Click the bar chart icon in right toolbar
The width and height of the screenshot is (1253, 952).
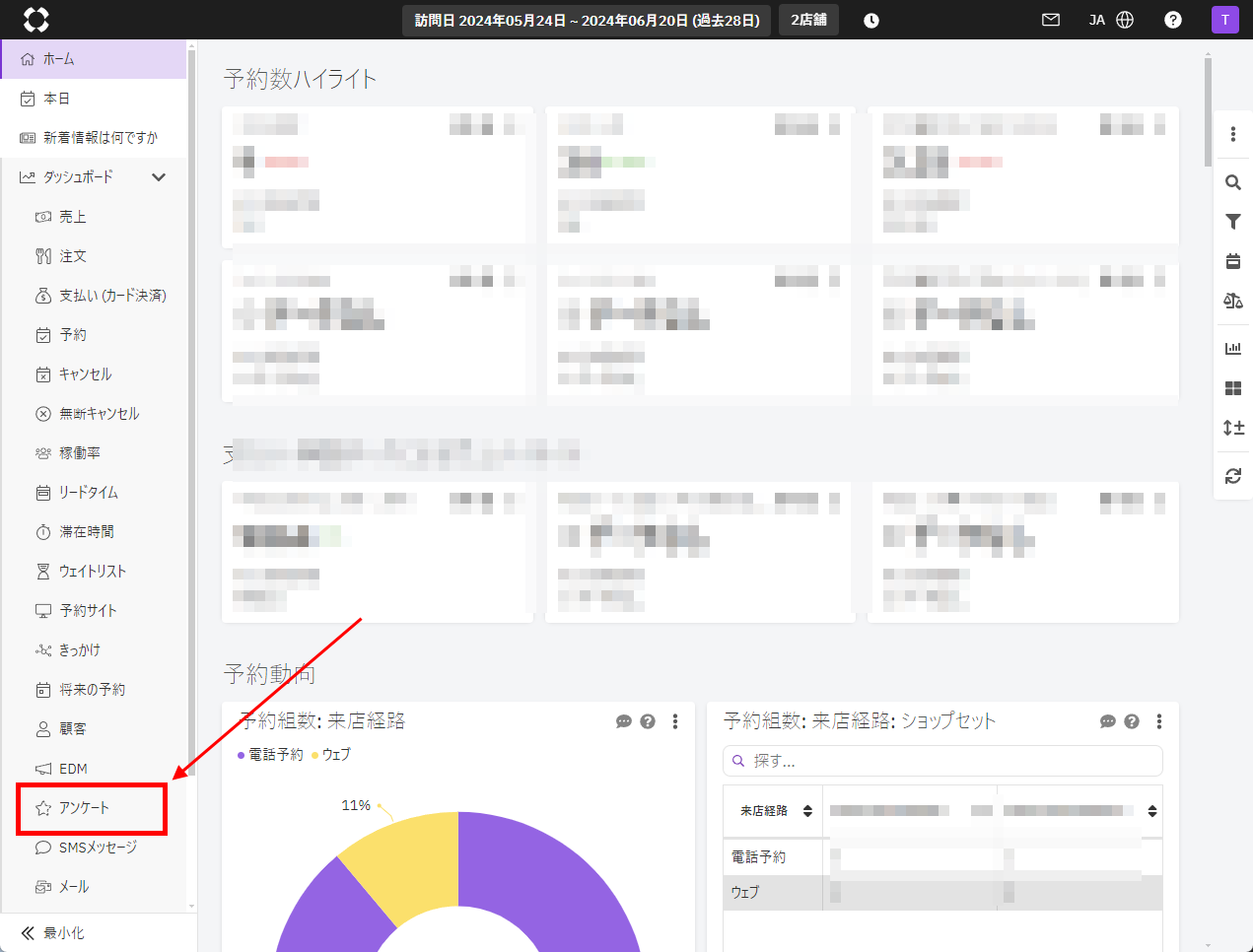point(1233,349)
